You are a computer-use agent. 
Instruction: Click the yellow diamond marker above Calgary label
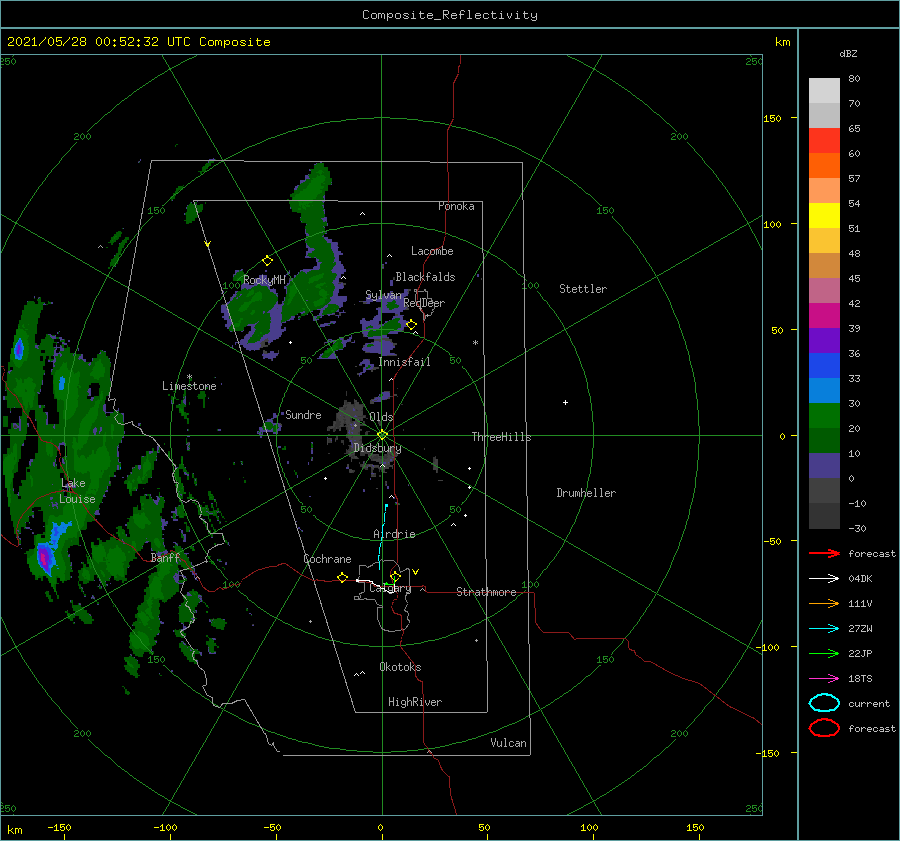(395, 576)
